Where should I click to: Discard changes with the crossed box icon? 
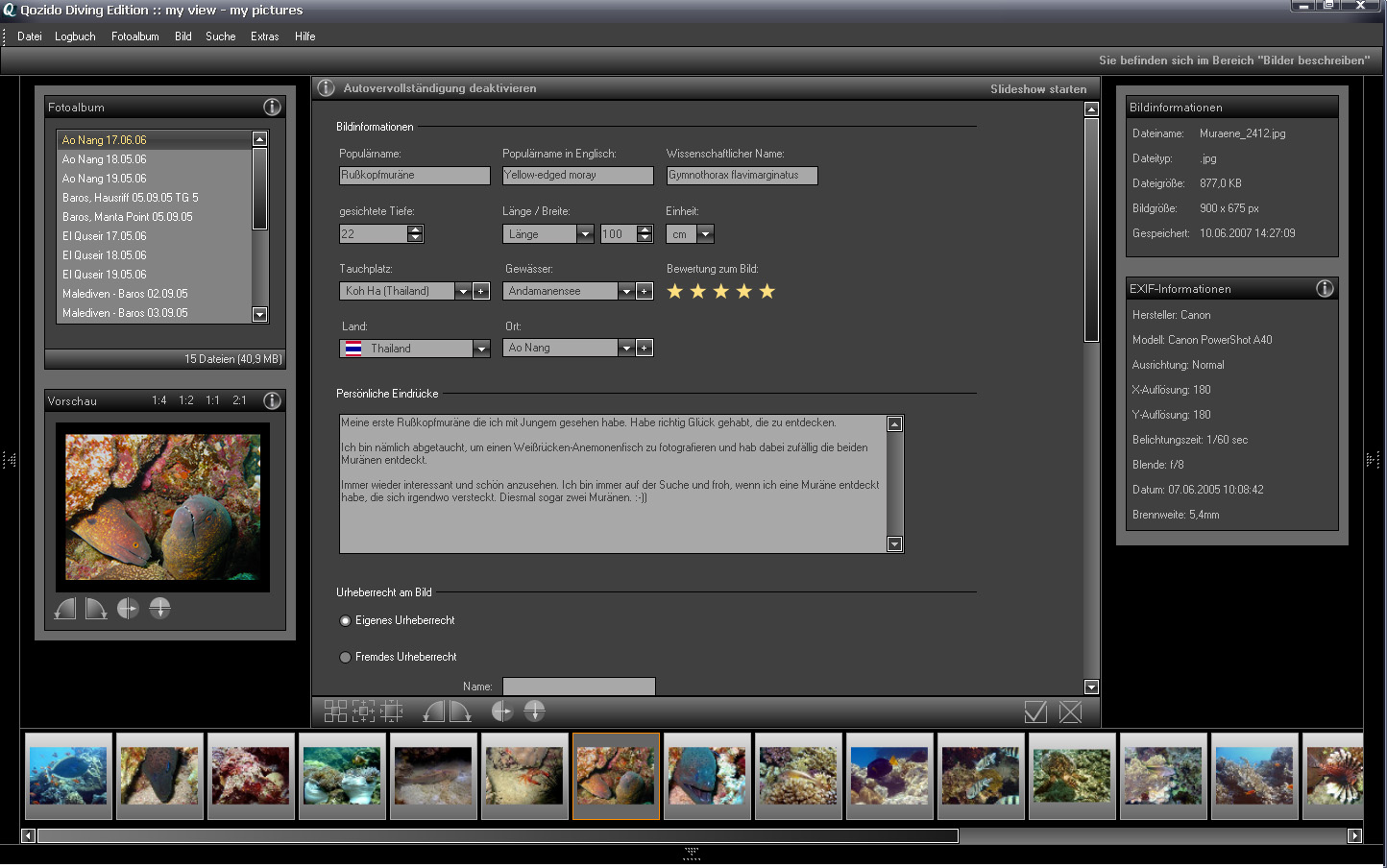tap(1070, 711)
